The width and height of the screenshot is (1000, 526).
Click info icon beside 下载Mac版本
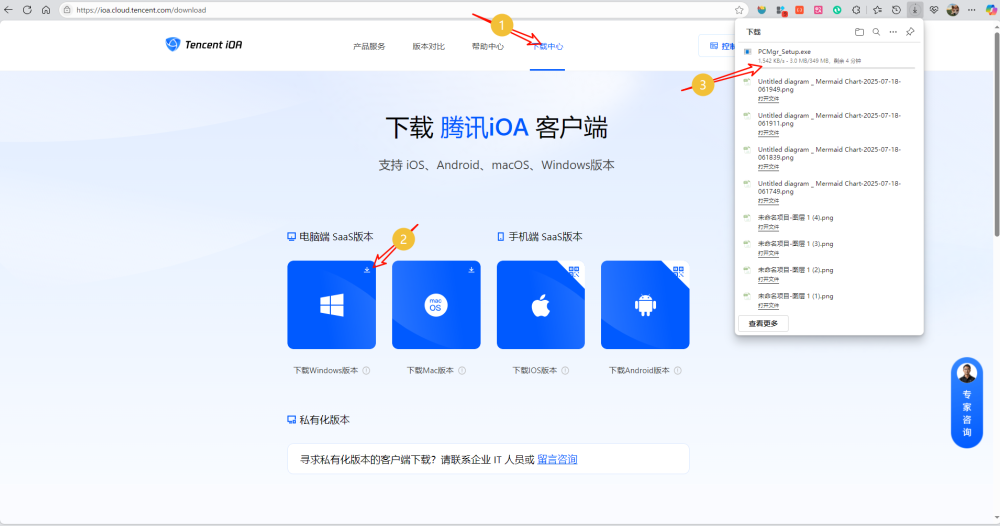coord(462,370)
